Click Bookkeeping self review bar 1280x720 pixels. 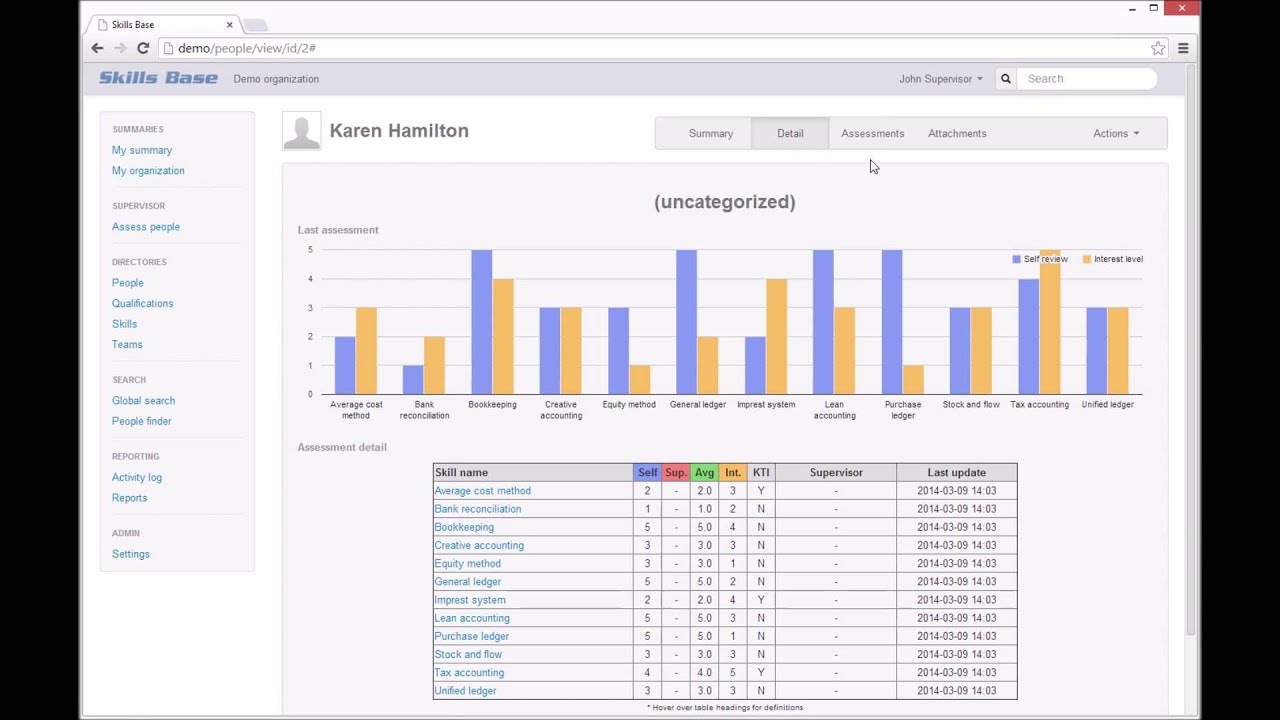[x=482, y=322]
